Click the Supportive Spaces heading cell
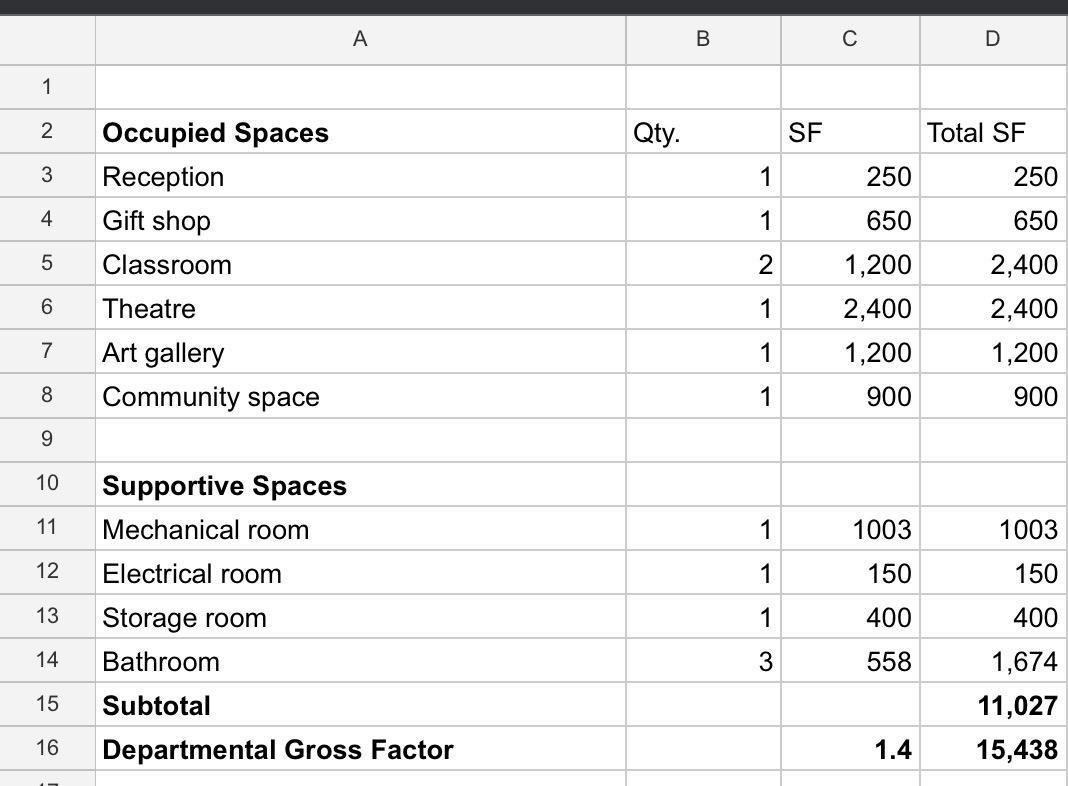This screenshot has height=786, width=1068. (360, 486)
